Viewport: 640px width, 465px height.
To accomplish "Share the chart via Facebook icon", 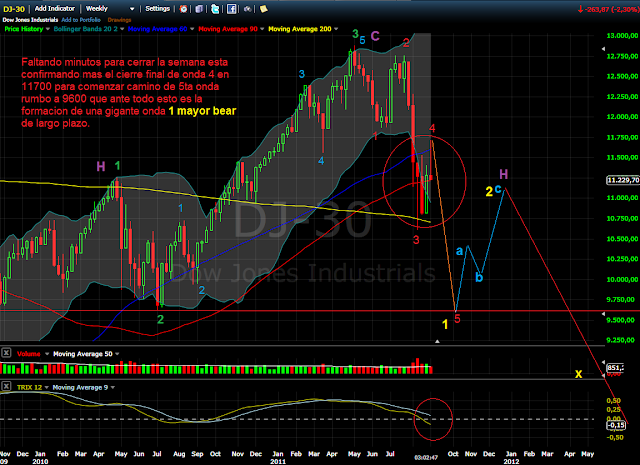I will pos(231,9).
